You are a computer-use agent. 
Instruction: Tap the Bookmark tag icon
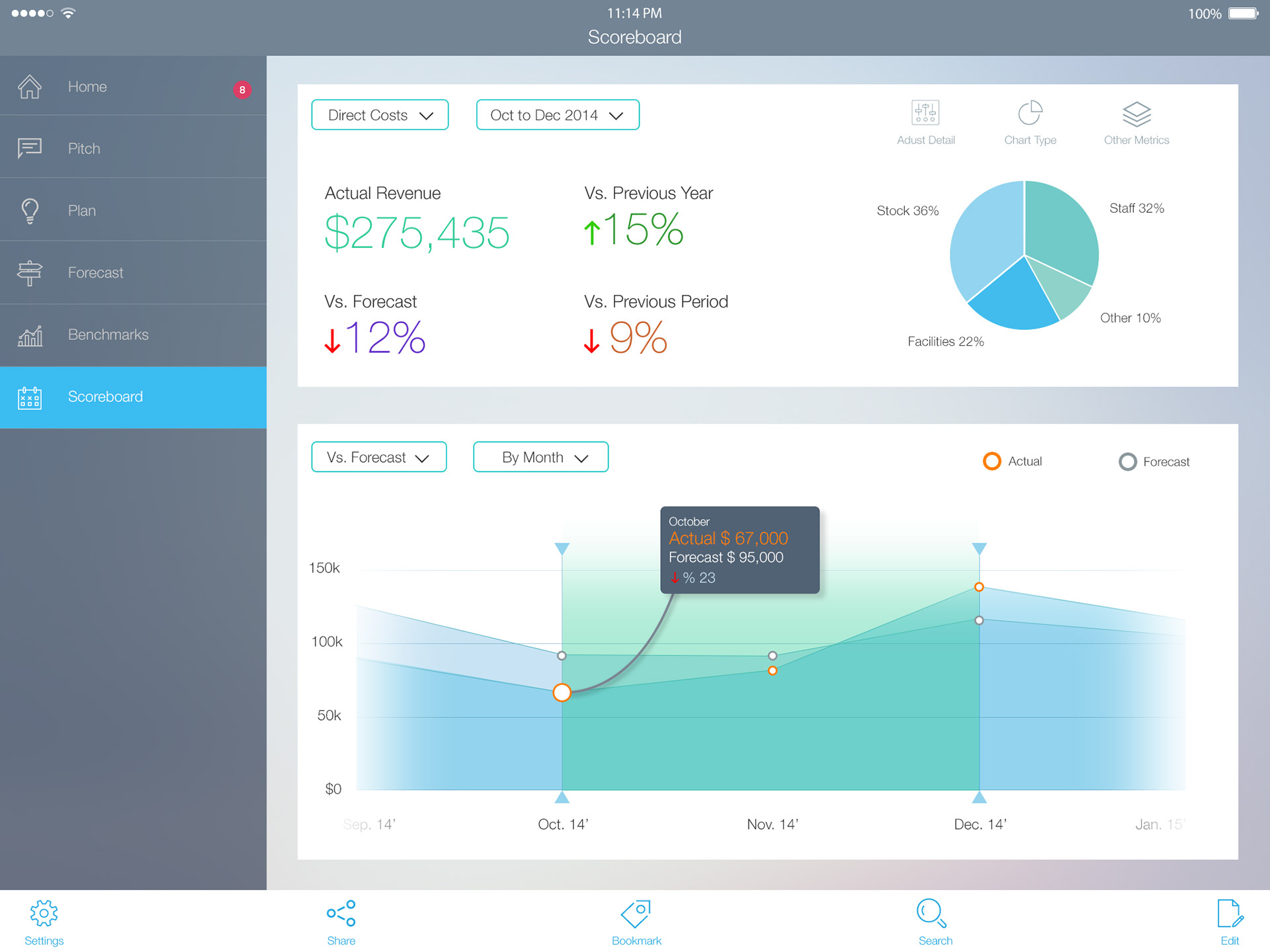click(636, 914)
